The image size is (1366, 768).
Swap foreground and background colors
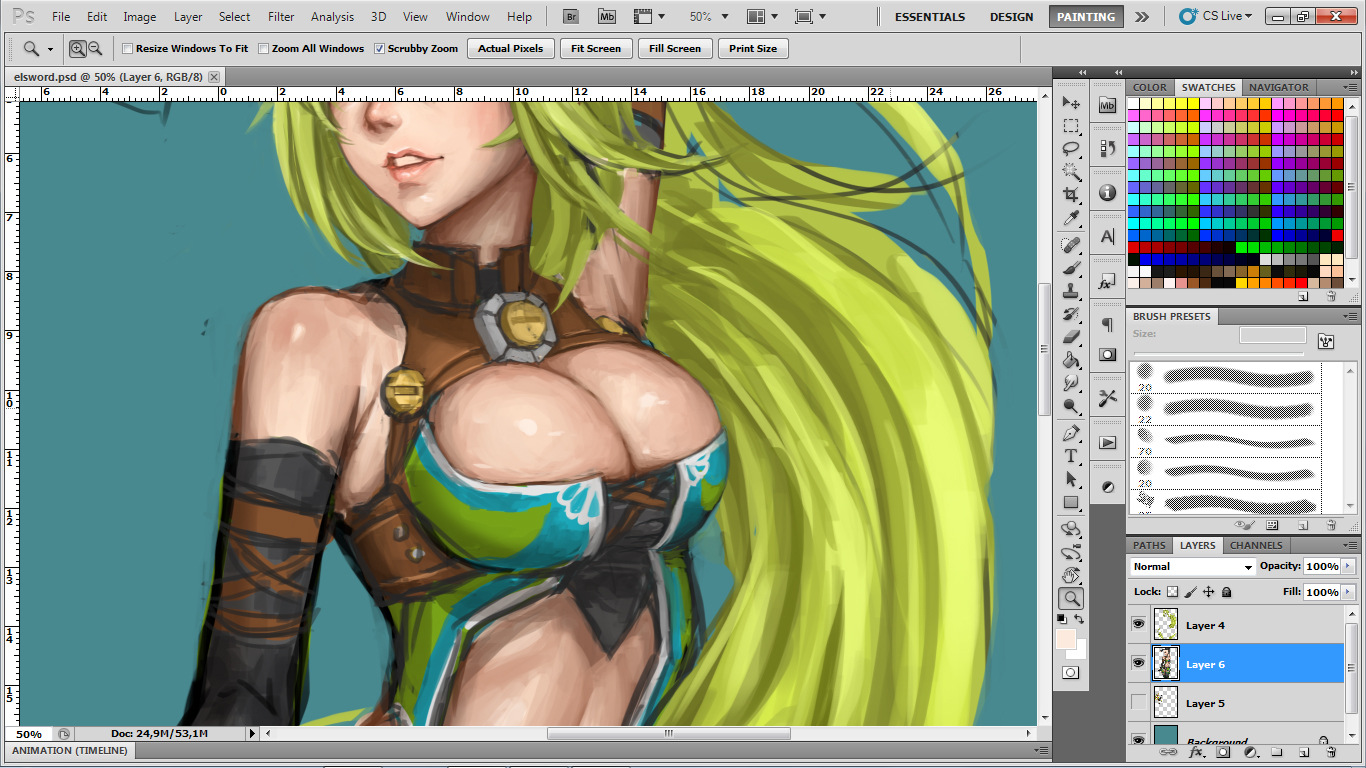coord(1080,620)
